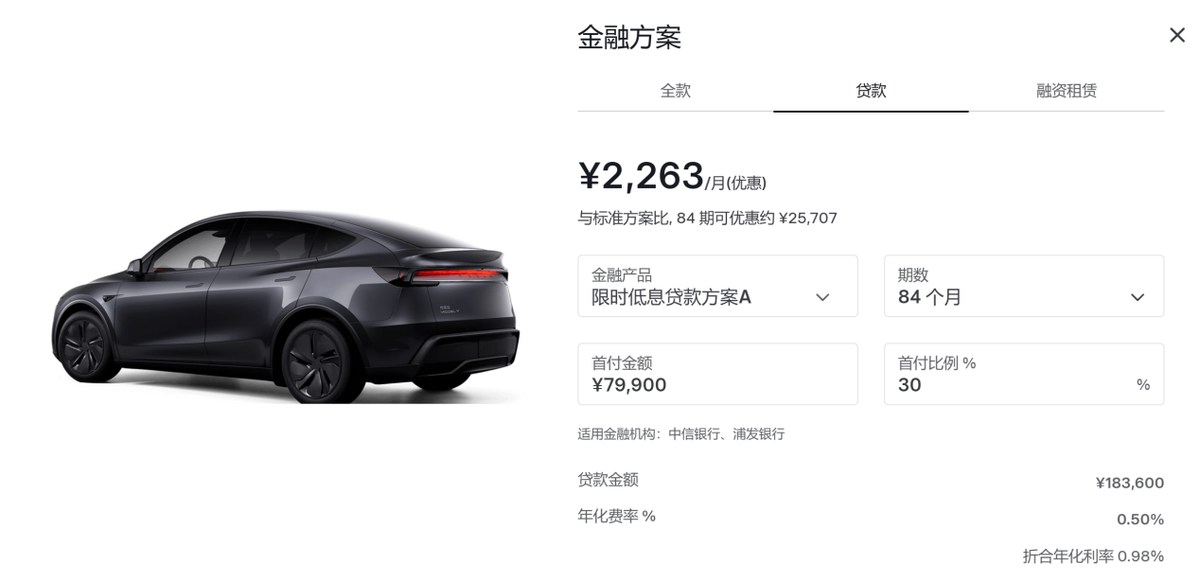Viewport: 1200px width, 581px height.
Task: Click the 年化费率 value 0.50%
Action: [1140, 519]
